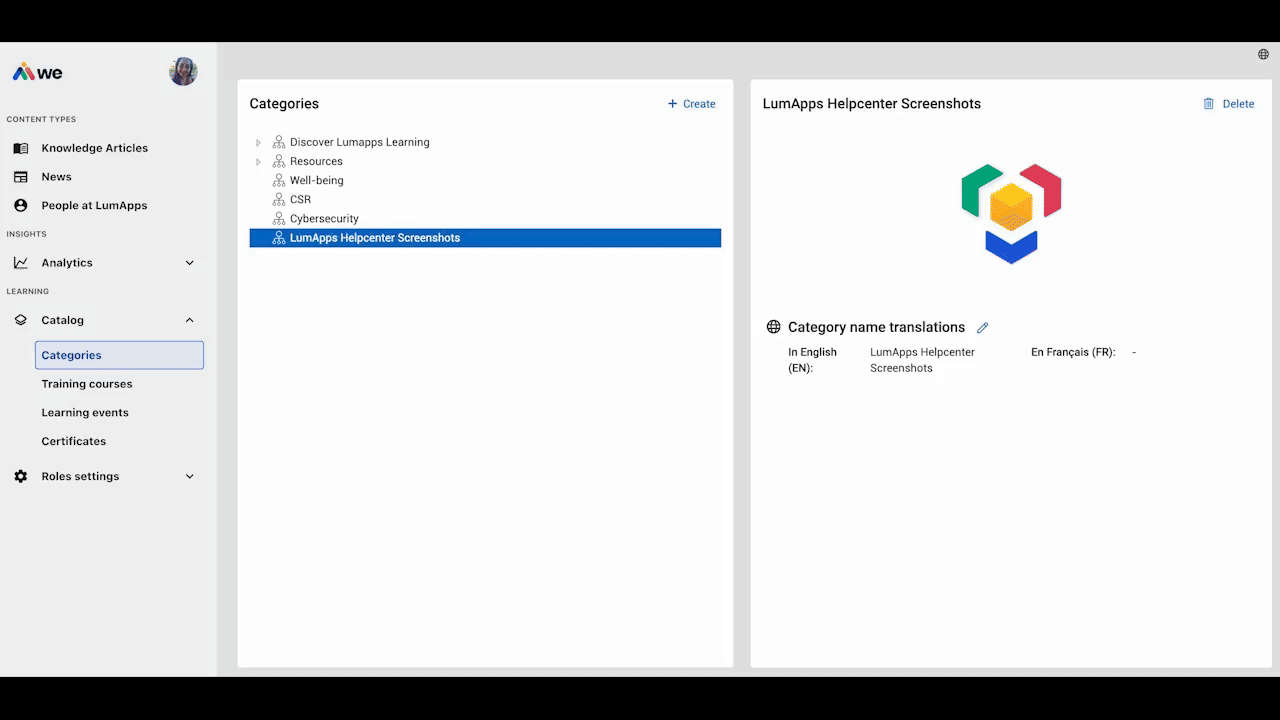Click the 'In English (EN):' label
Image resolution: width=1280 pixels, height=720 pixels.
pos(813,360)
